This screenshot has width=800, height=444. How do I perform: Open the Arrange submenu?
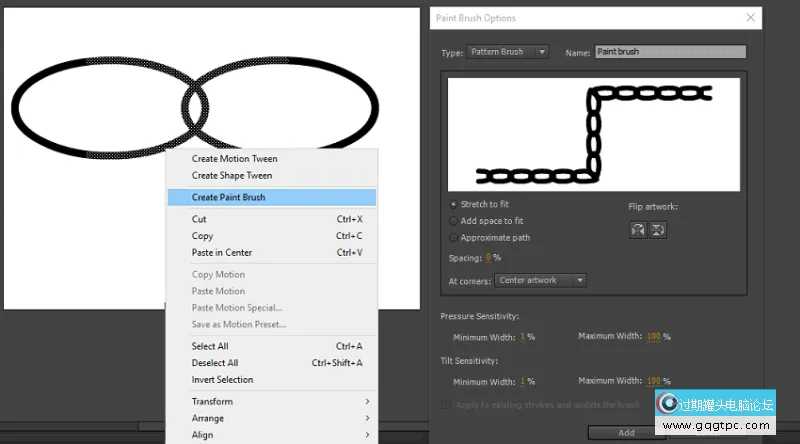pyautogui.click(x=270, y=419)
